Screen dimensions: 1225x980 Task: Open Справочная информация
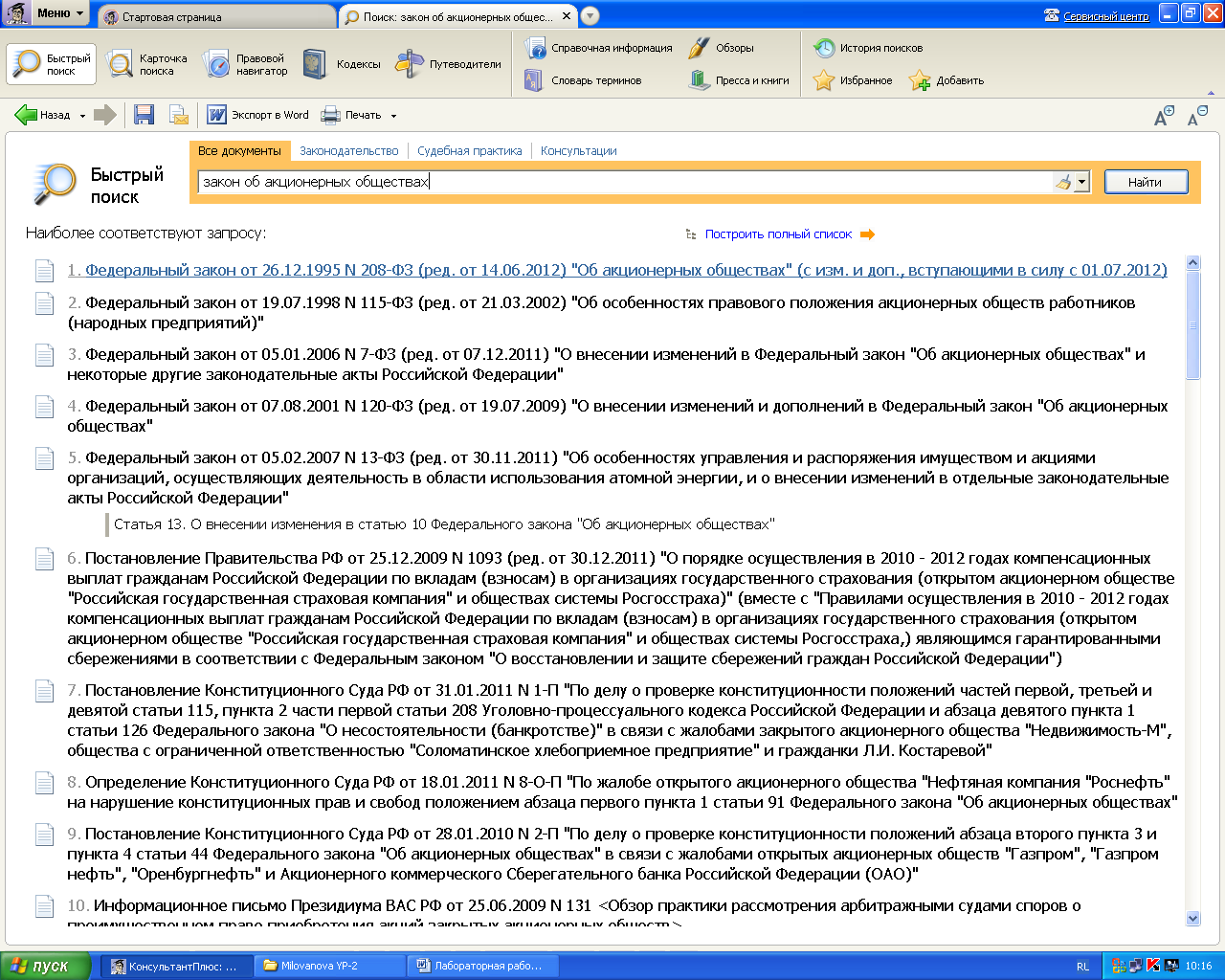598,48
